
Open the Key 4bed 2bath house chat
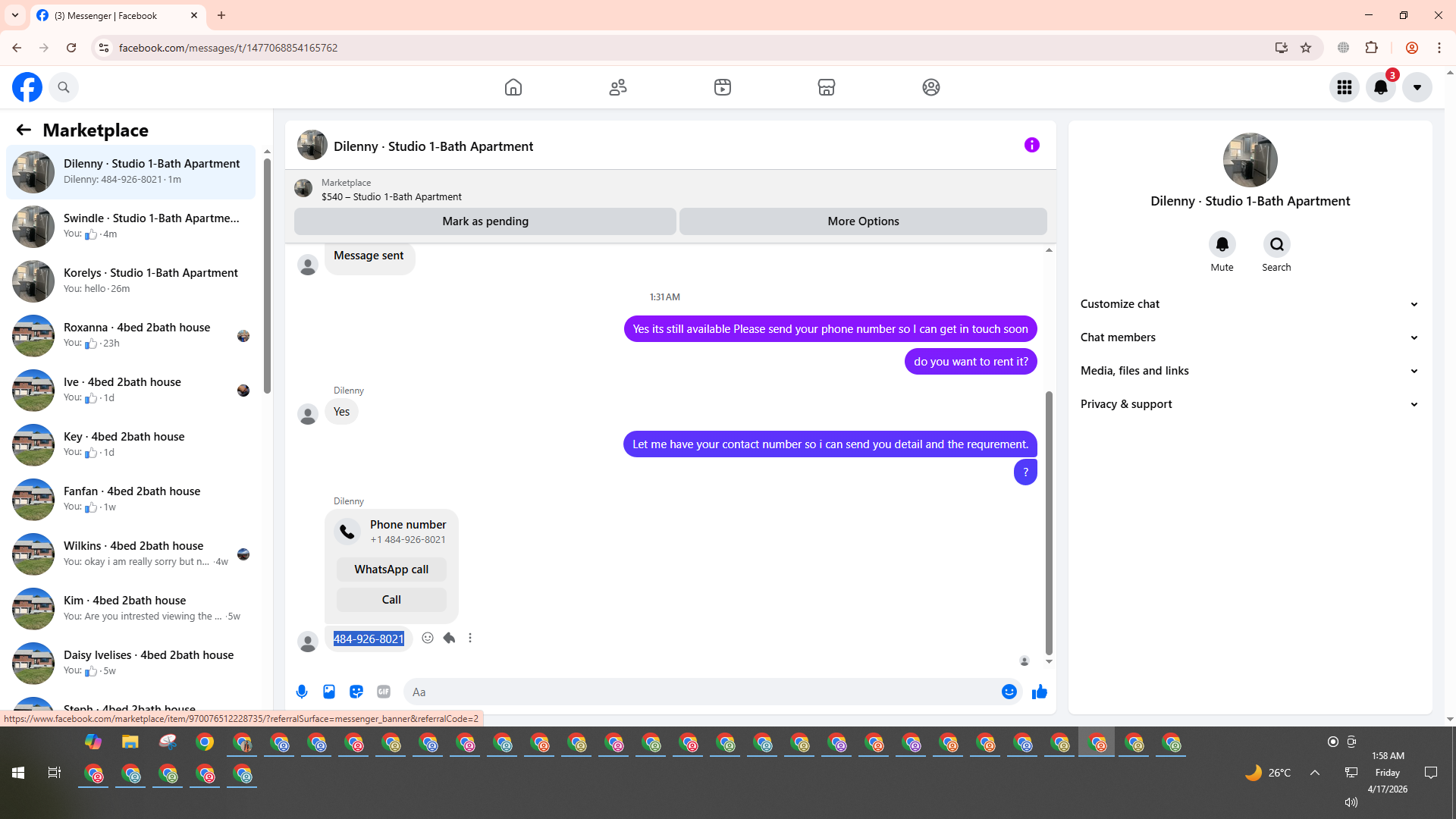pos(130,445)
